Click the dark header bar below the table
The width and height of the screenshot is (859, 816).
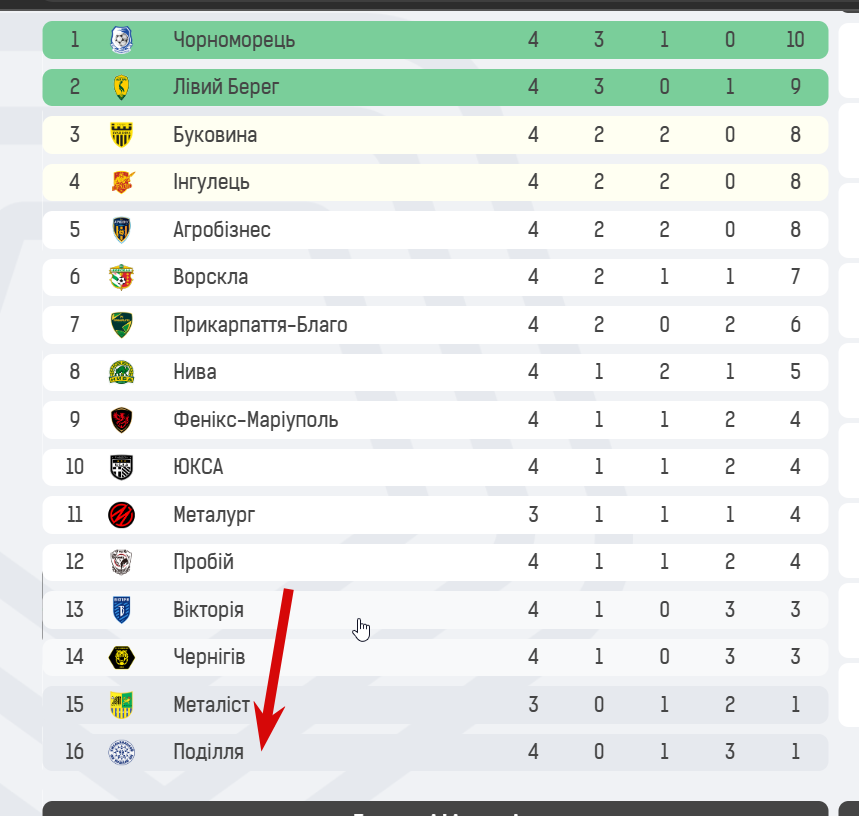(435, 808)
